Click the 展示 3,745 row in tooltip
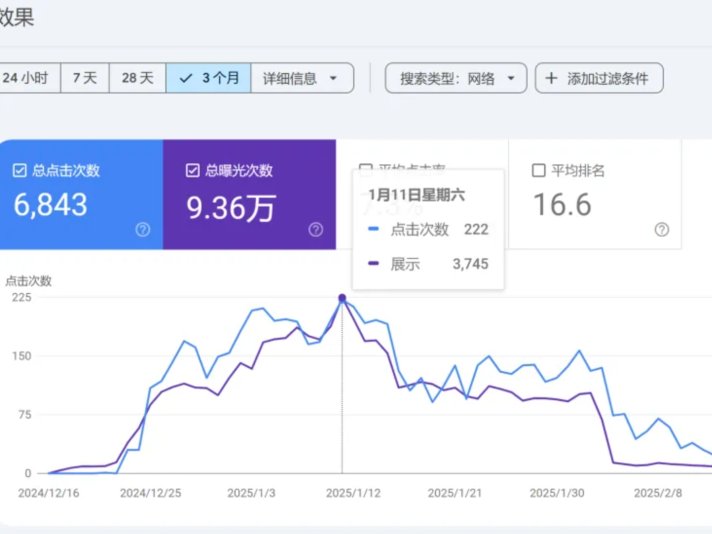This screenshot has height=534, width=712. [428, 264]
